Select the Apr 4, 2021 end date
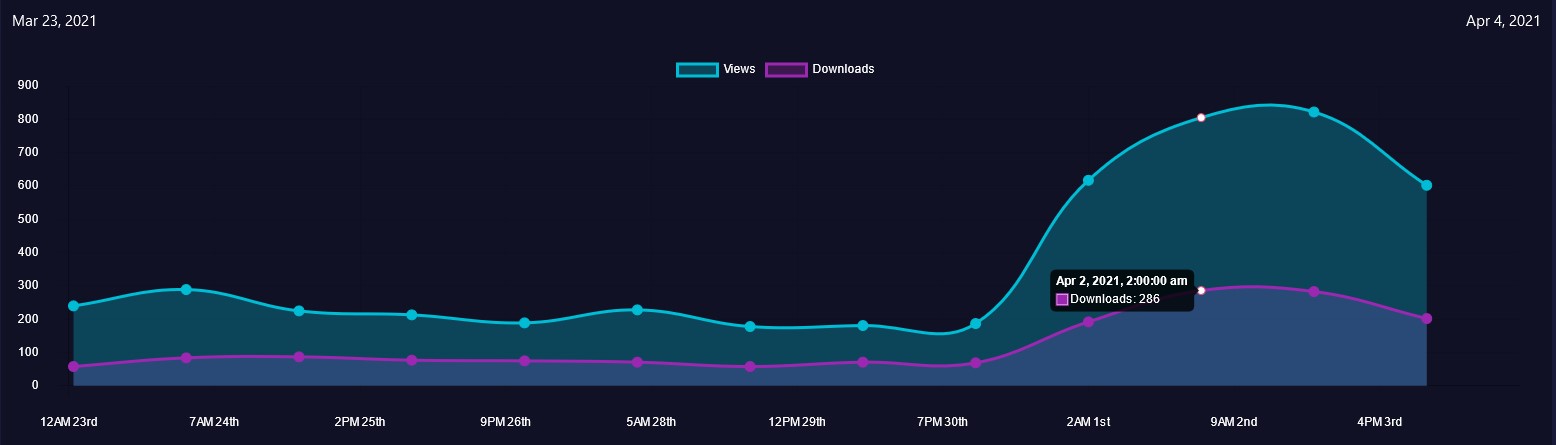Viewport: 1556px width, 445px height. (x=1502, y=21)
